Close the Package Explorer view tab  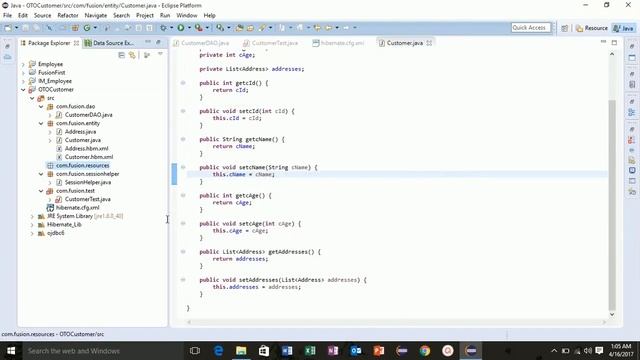(76, 43)
